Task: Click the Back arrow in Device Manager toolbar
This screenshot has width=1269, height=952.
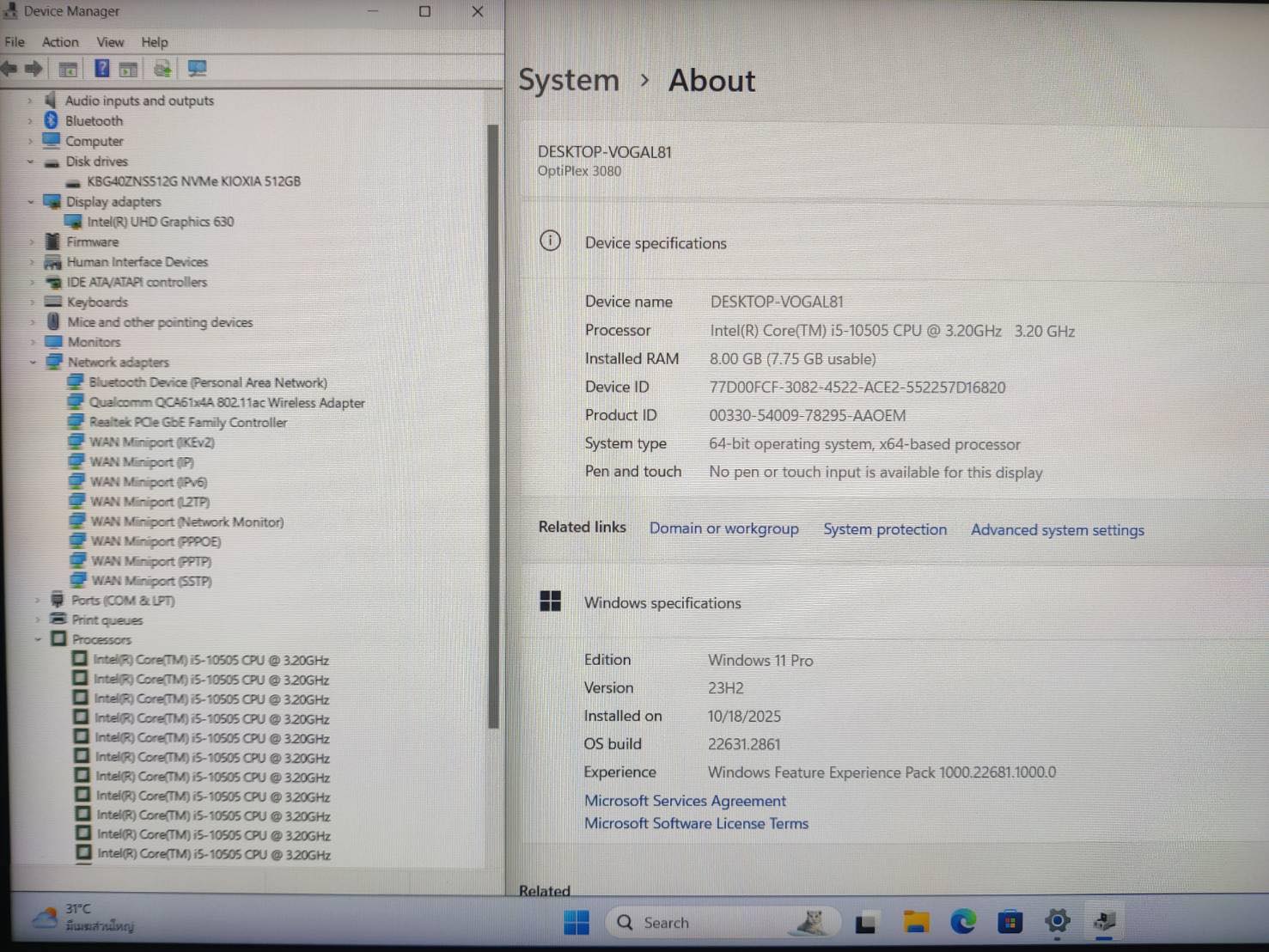Action: [x=9, y=69]
